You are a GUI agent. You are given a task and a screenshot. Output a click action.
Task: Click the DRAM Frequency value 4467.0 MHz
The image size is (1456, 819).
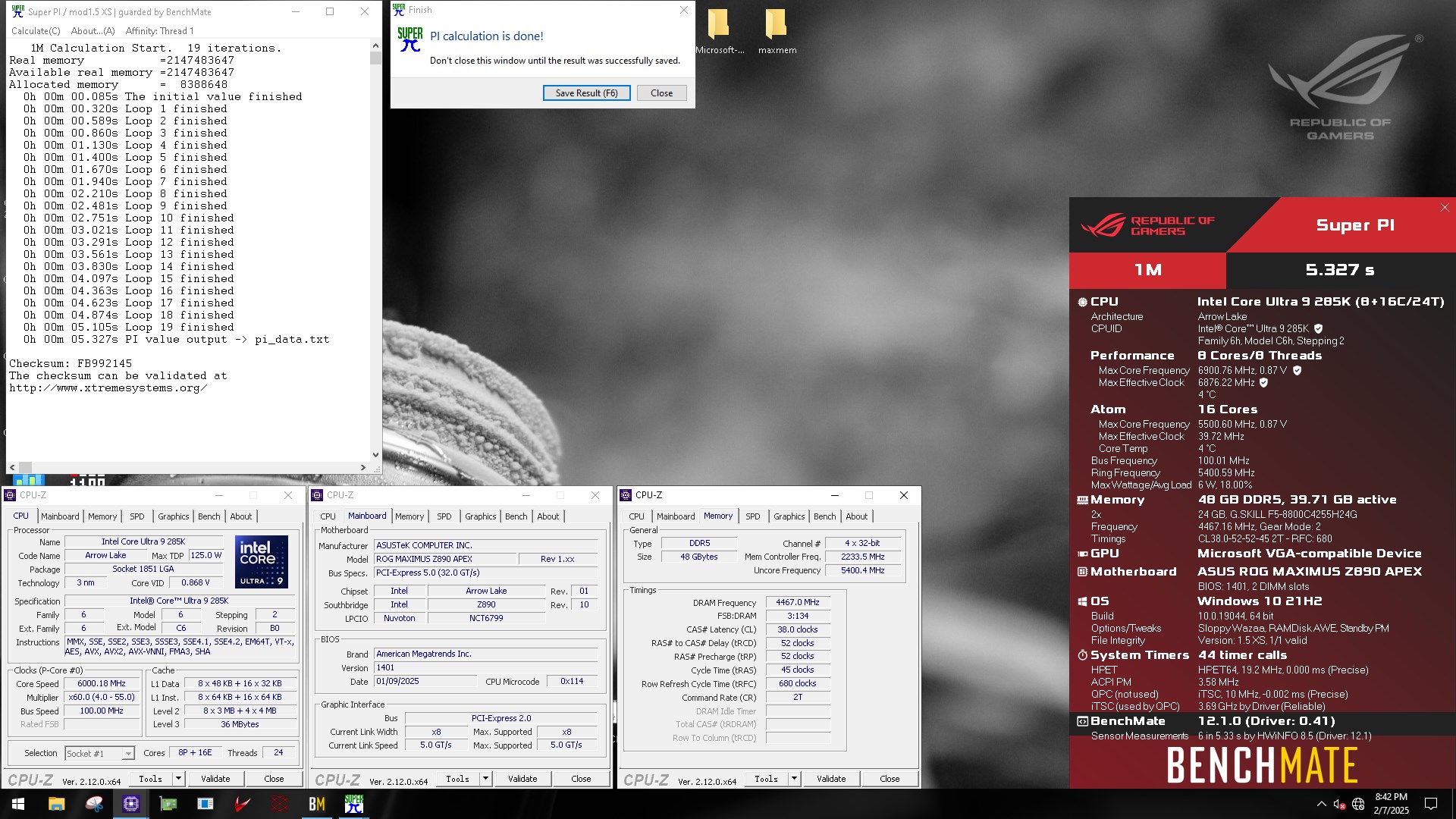coord(798,602)
